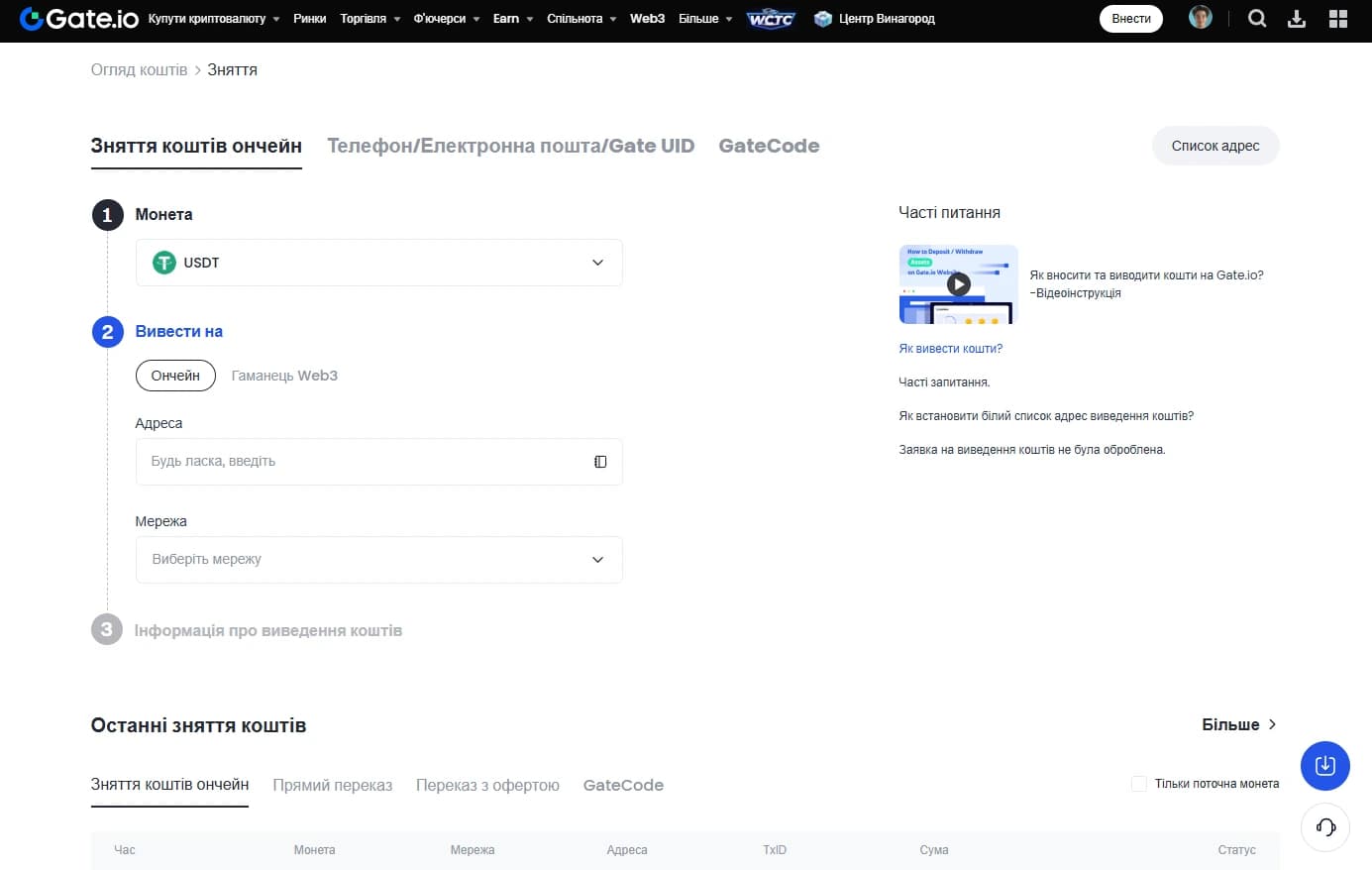This screenshot has width=1372, height=870.
Task: Open the Переказ з офертою history tab
Action: (x=487, y=785)
